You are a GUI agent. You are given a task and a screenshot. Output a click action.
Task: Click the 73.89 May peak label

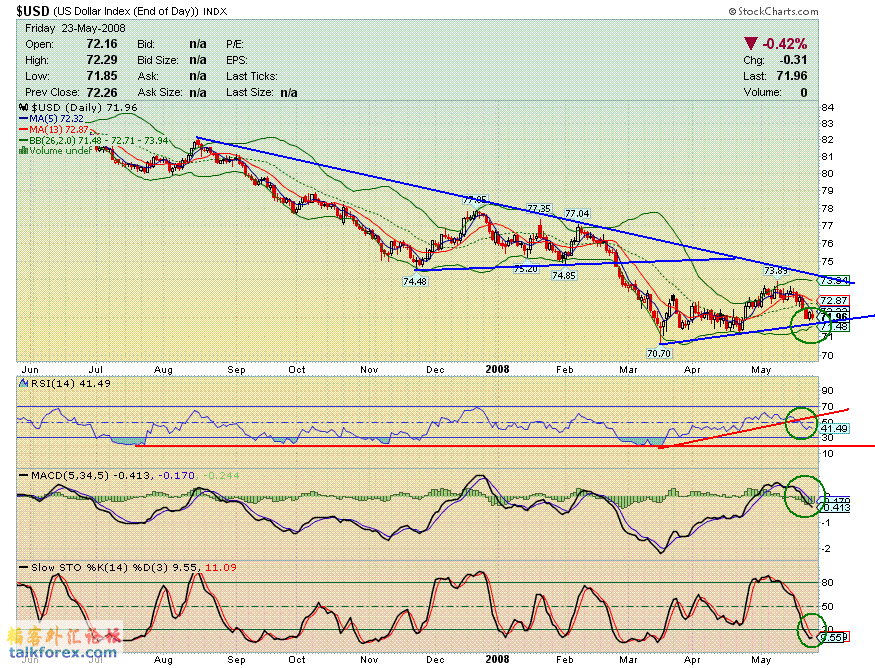click(x=776, y=271)
